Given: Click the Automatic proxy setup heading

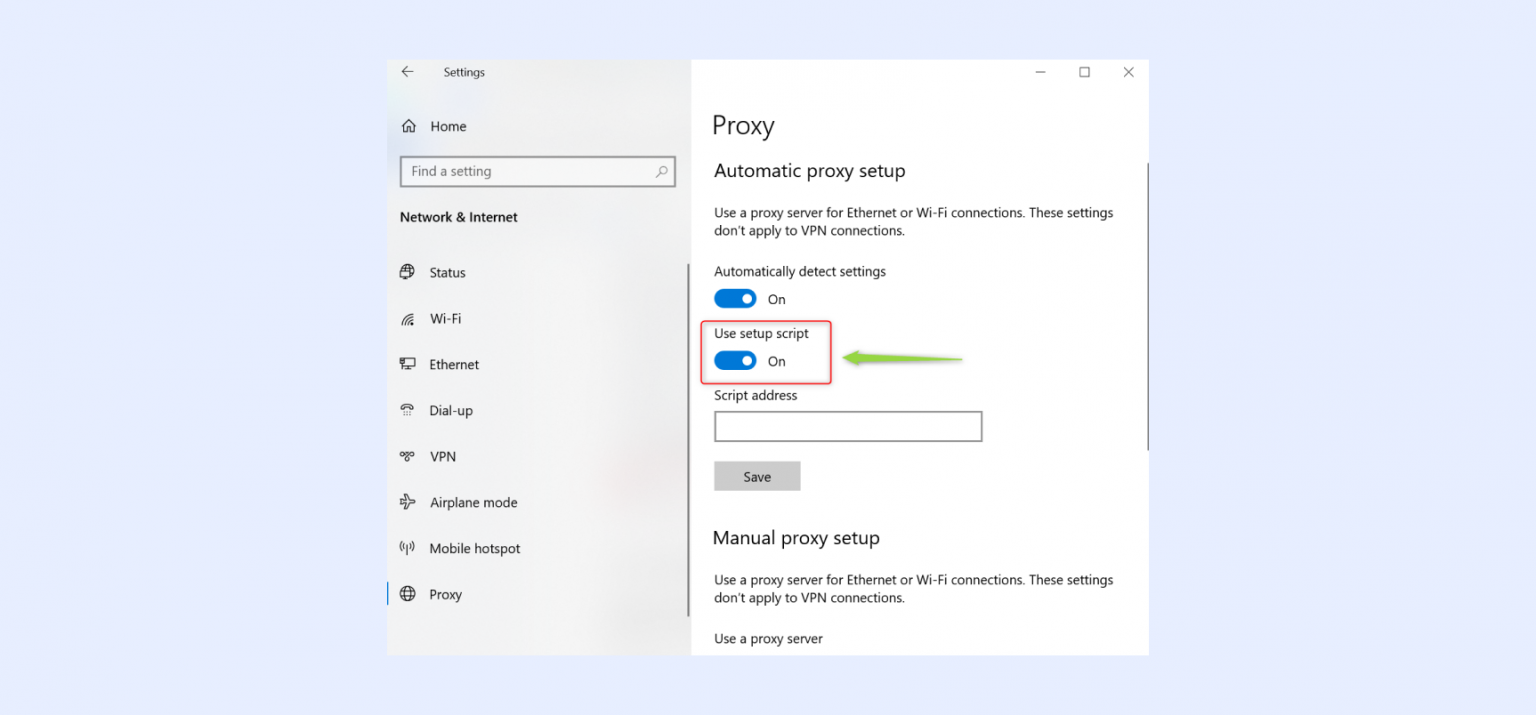Looking at the screenshot, I should coord(810,171).
